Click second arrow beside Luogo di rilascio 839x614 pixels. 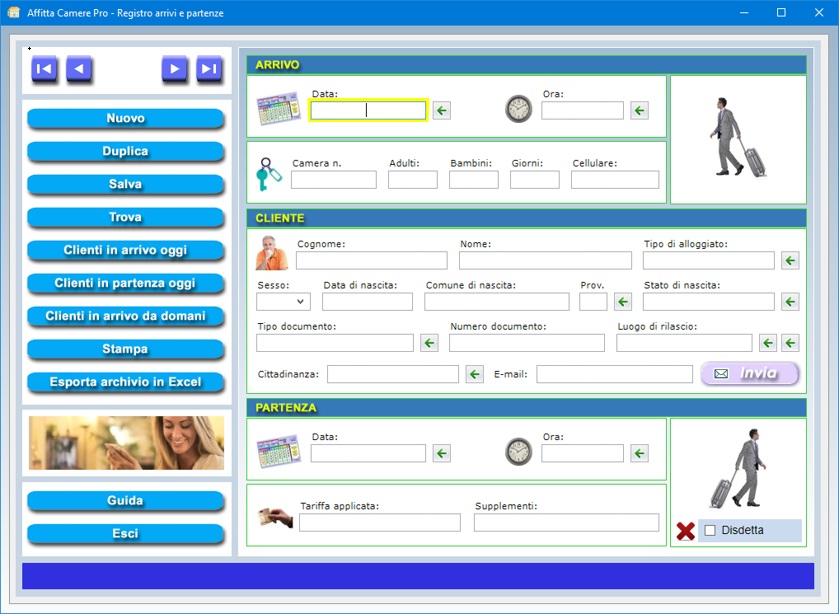[790, 343]
